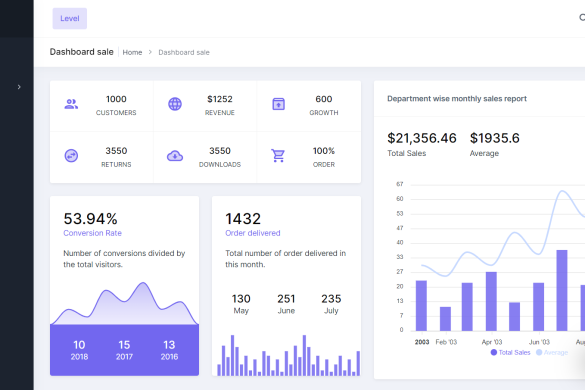Open the Level menu button

(x=70, y=18)
